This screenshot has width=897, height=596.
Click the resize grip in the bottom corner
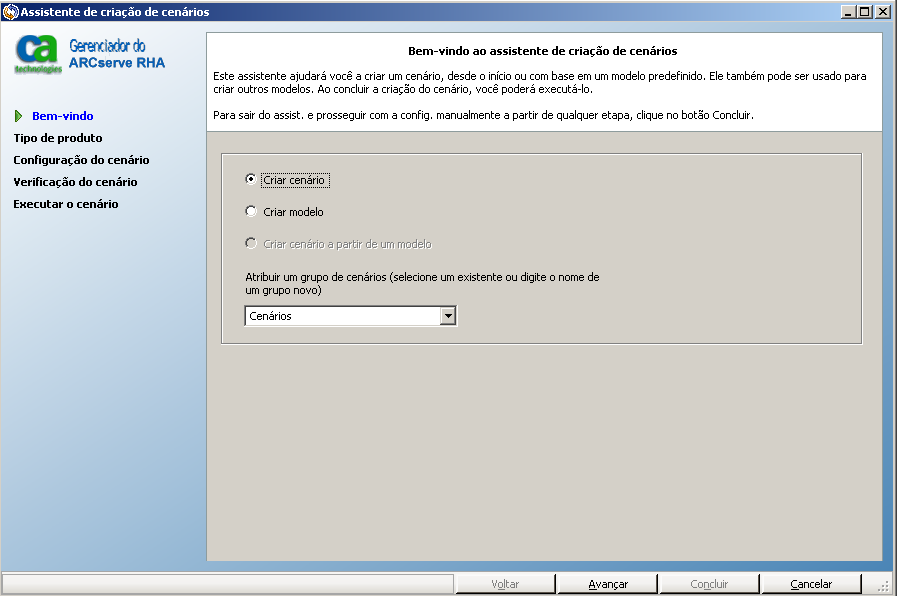tap(883, 586)
